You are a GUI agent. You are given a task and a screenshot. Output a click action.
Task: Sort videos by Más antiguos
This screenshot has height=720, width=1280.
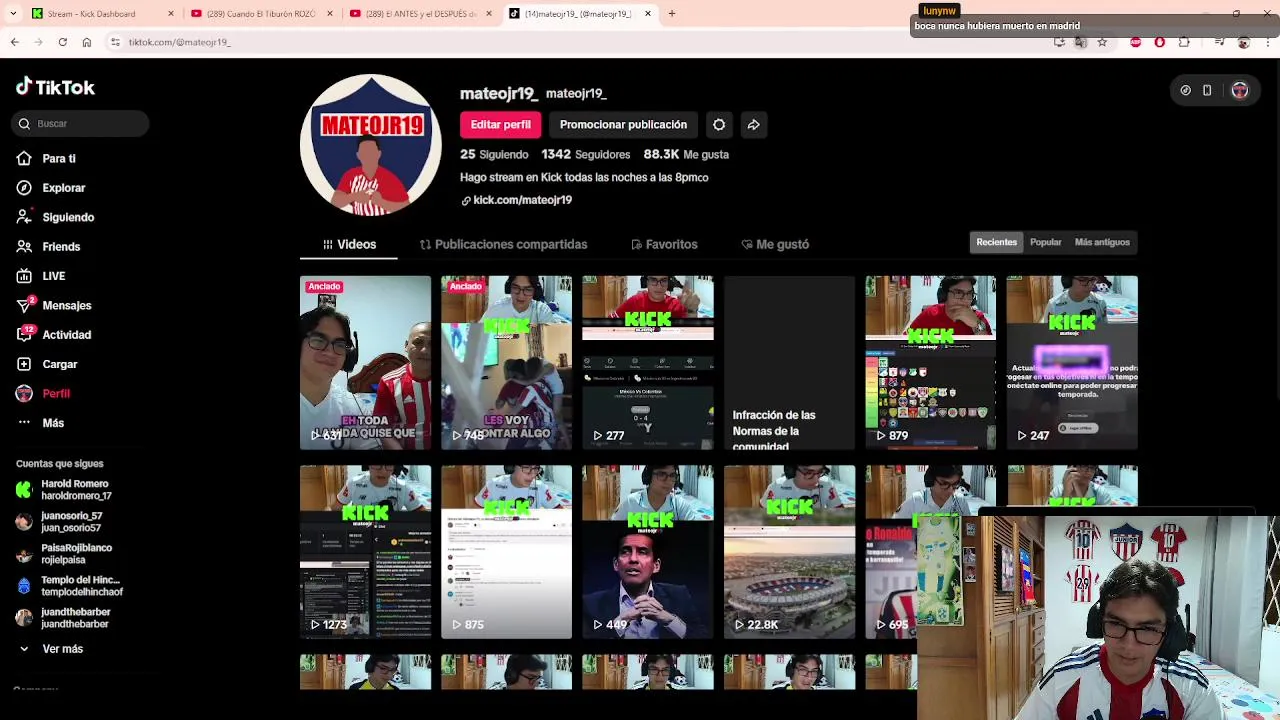click(1102, 242)
